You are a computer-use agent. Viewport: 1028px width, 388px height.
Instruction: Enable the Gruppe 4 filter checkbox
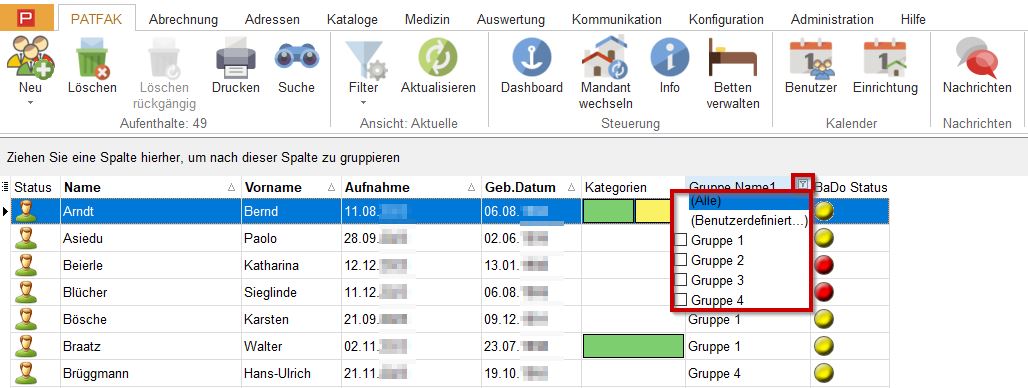tap(681, 300)
